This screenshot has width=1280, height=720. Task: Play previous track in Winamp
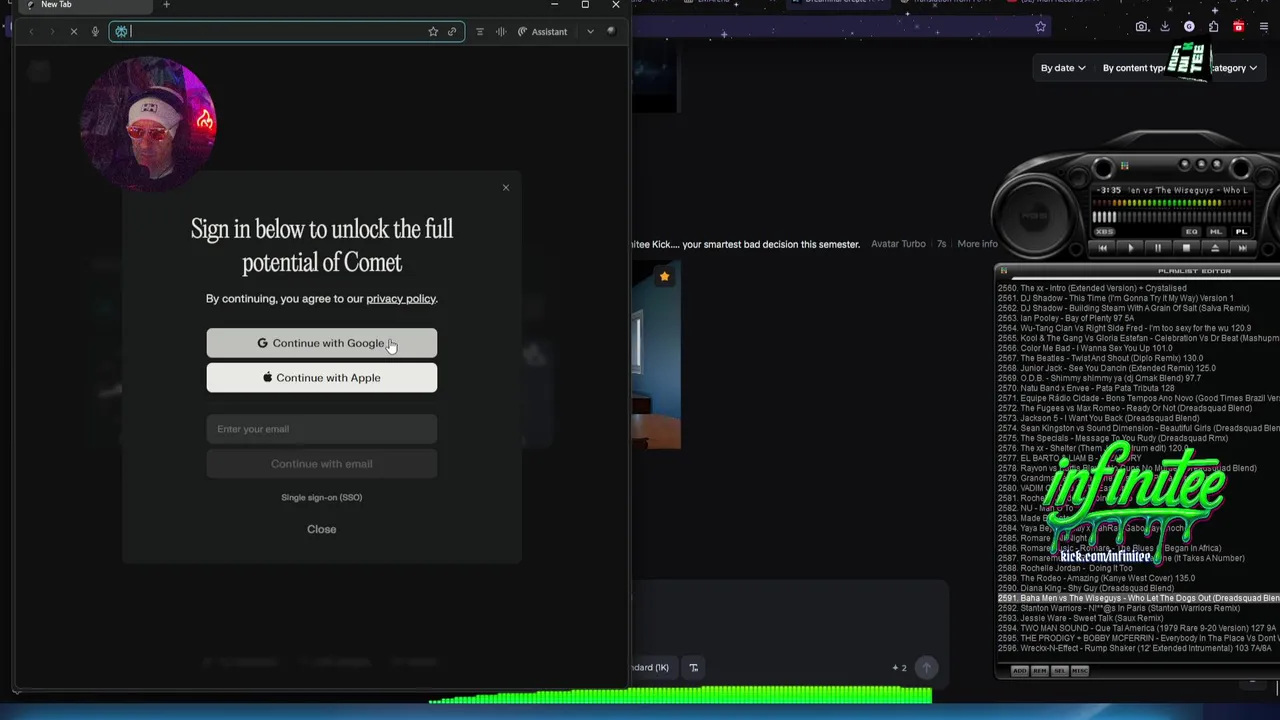point(1103,248)
